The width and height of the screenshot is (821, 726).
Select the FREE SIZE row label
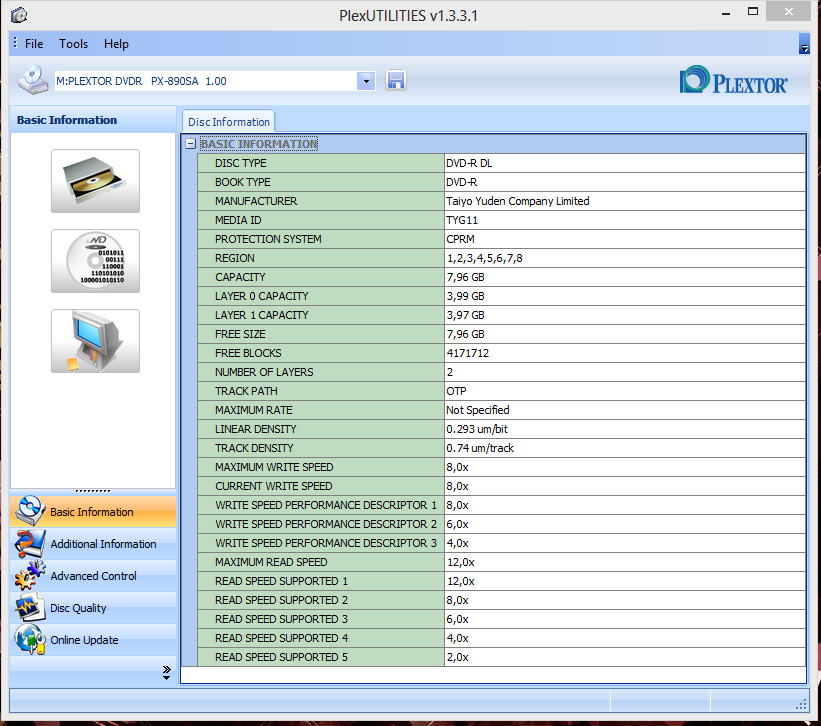pos(240,334)
